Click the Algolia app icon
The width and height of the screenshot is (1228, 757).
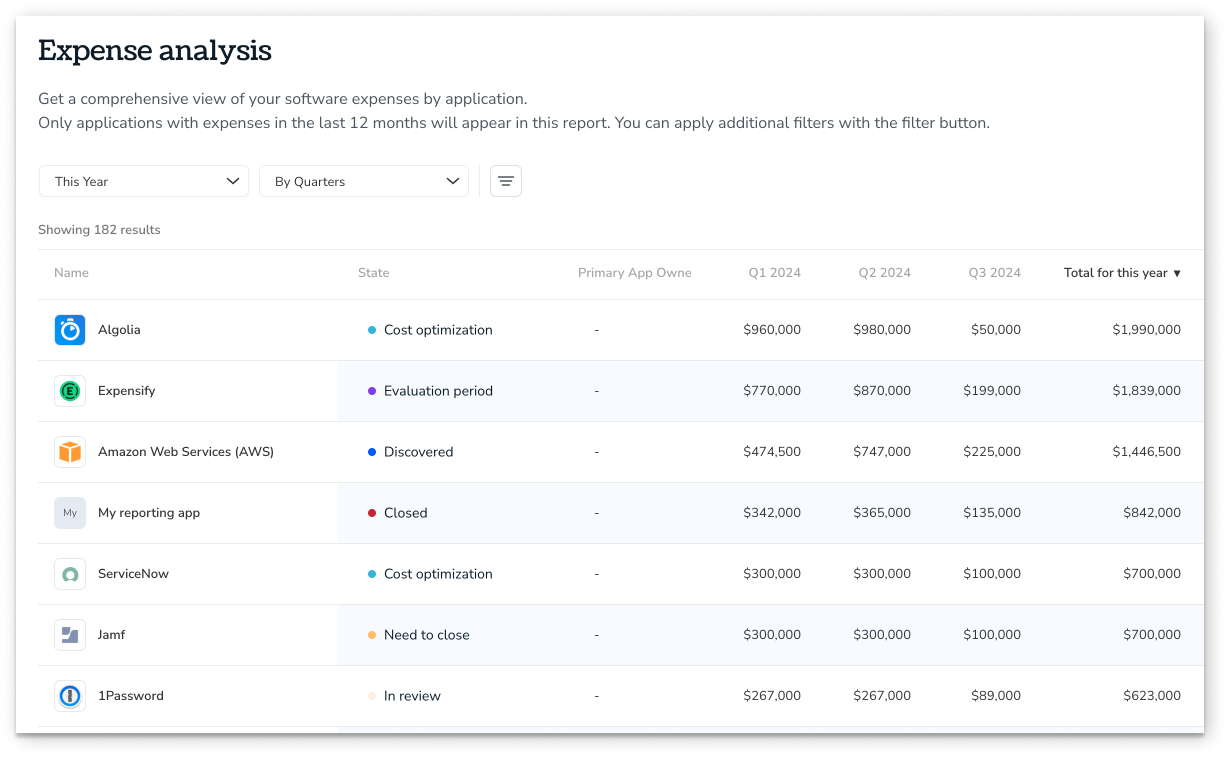click(x=70, y=330)
